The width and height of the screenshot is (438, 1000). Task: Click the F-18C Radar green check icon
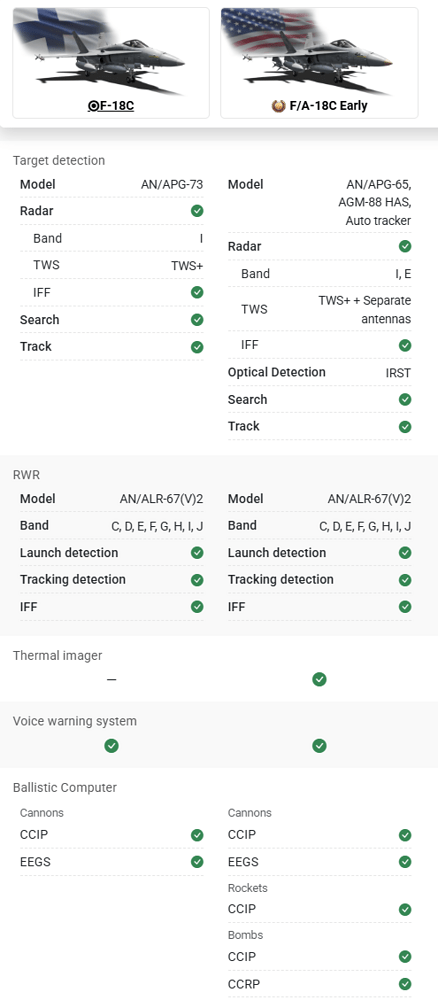tap(197, 211)
